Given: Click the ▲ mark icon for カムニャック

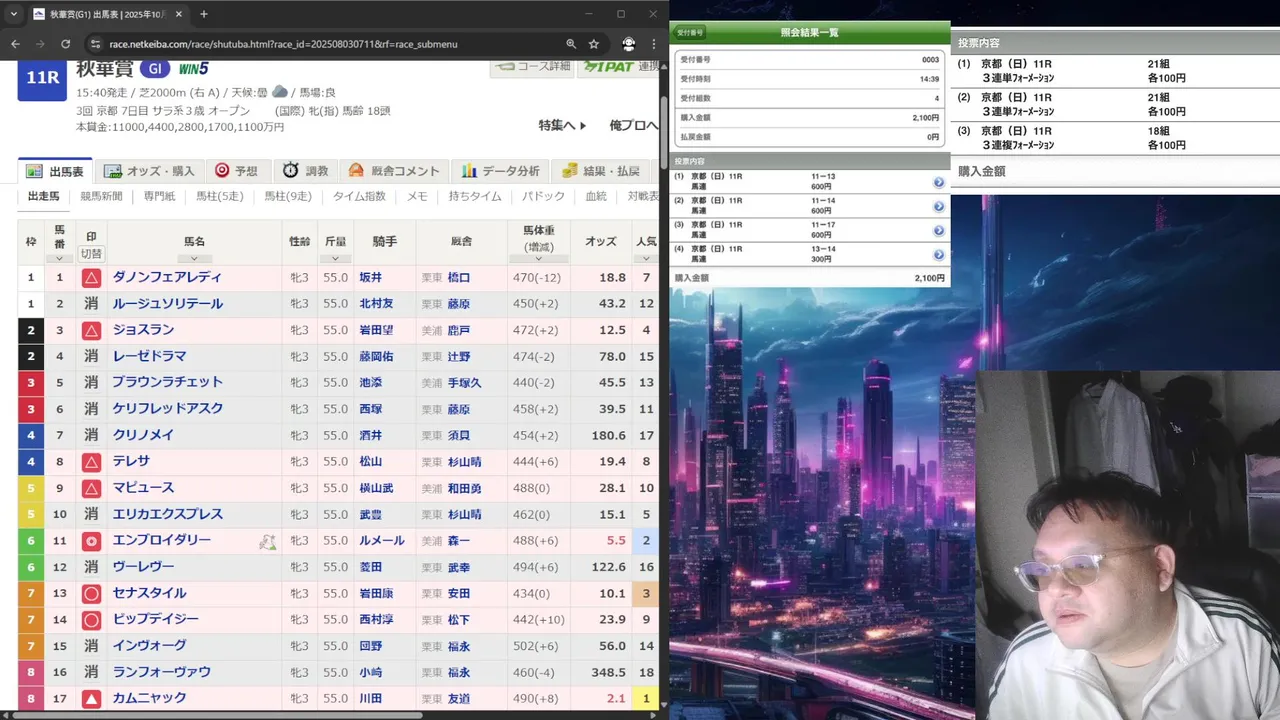Looking at the screenshot, I should (91, 699).
